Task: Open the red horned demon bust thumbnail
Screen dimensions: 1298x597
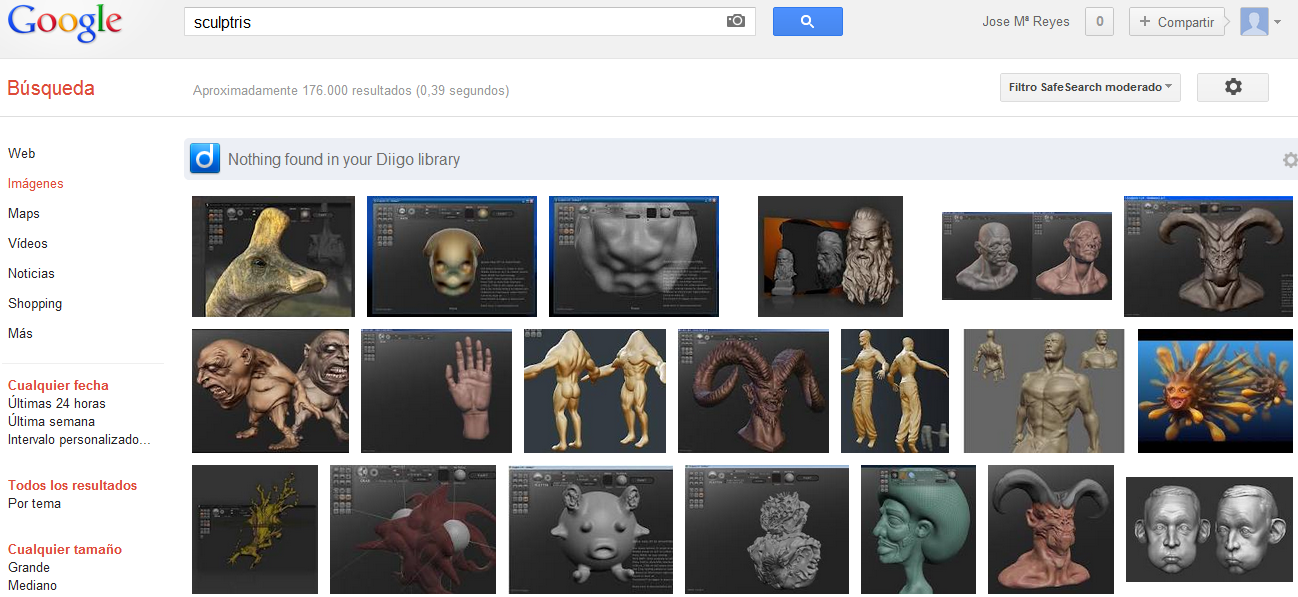Action: coord(1051,529)
